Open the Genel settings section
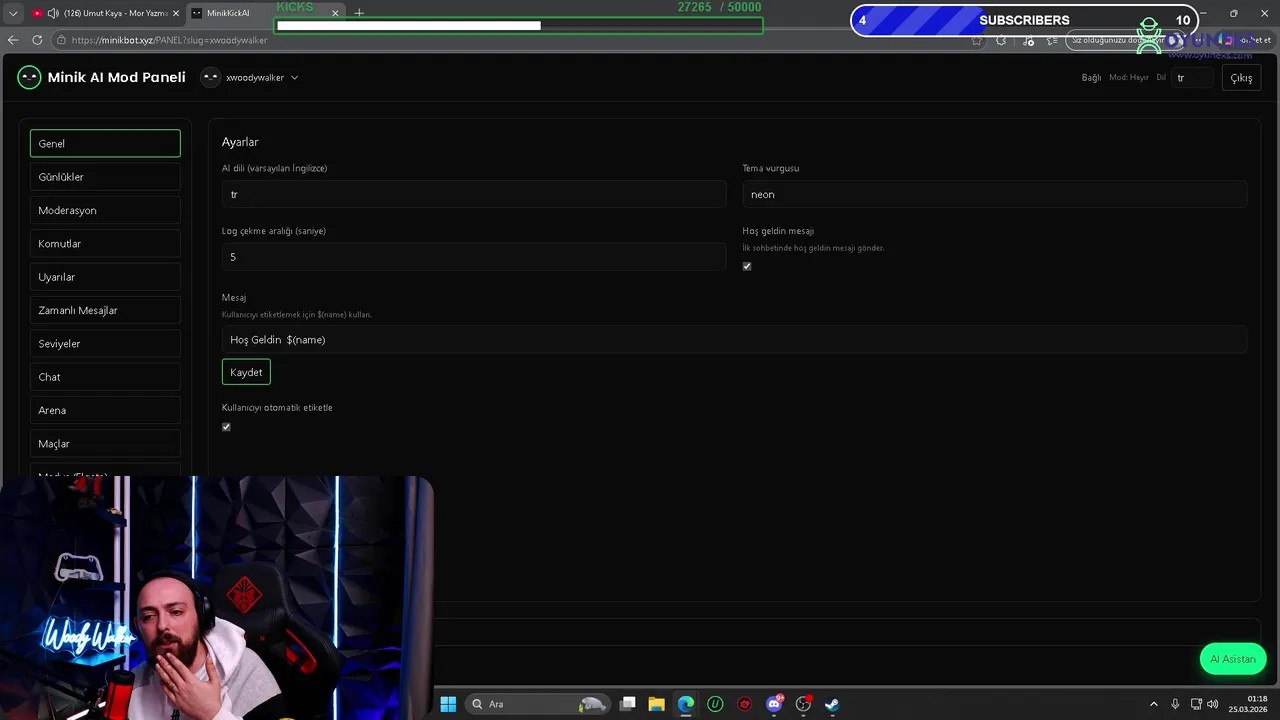 [105, 143]
